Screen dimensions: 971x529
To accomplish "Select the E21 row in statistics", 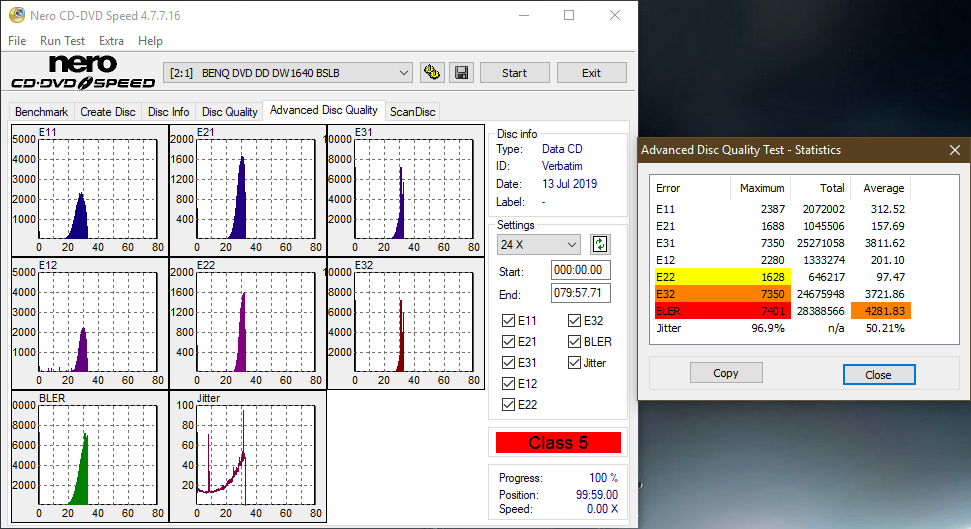I will coord(783,226).
